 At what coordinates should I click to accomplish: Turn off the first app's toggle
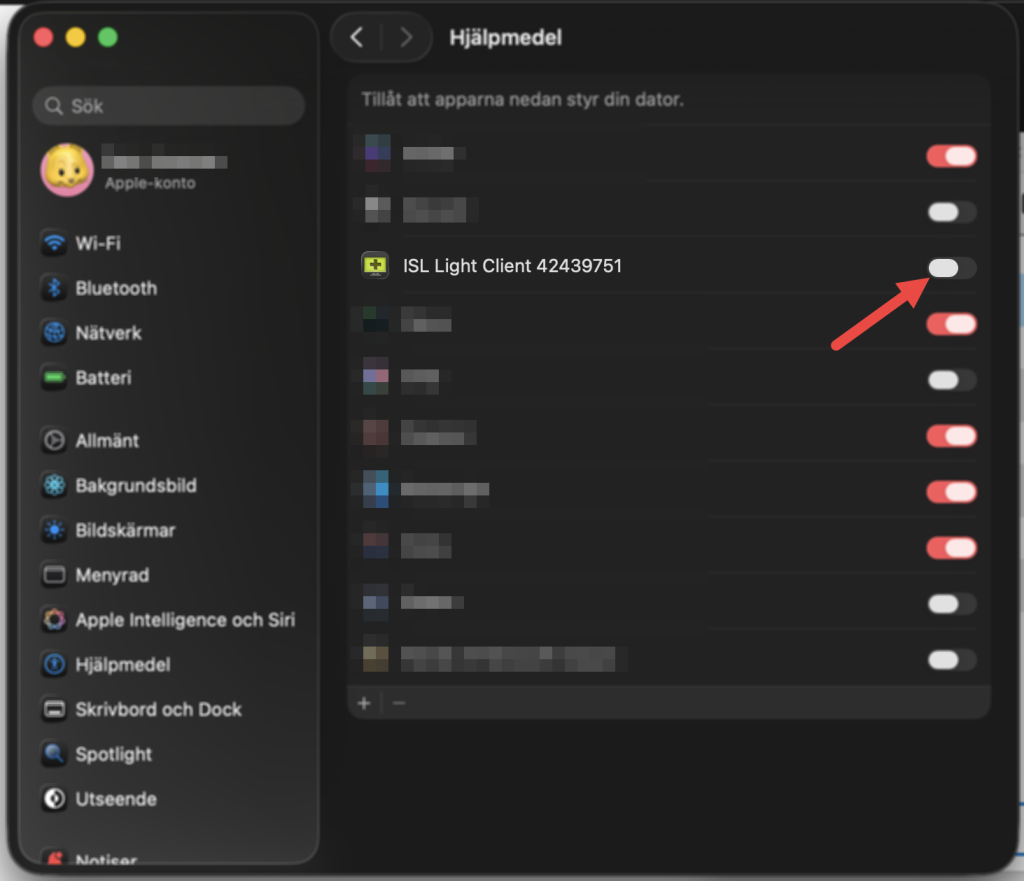point(951,156)
